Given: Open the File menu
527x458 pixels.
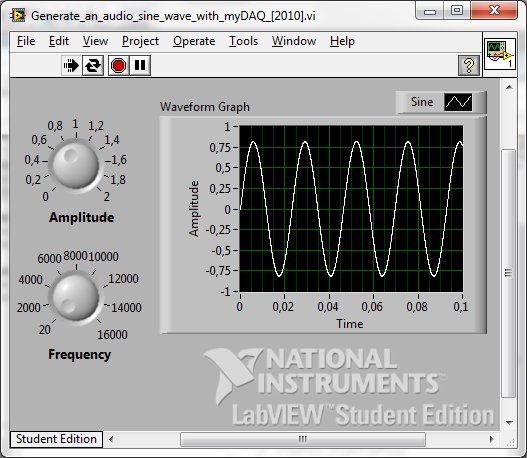Looking at the screenshot, I should click(26, 41).
